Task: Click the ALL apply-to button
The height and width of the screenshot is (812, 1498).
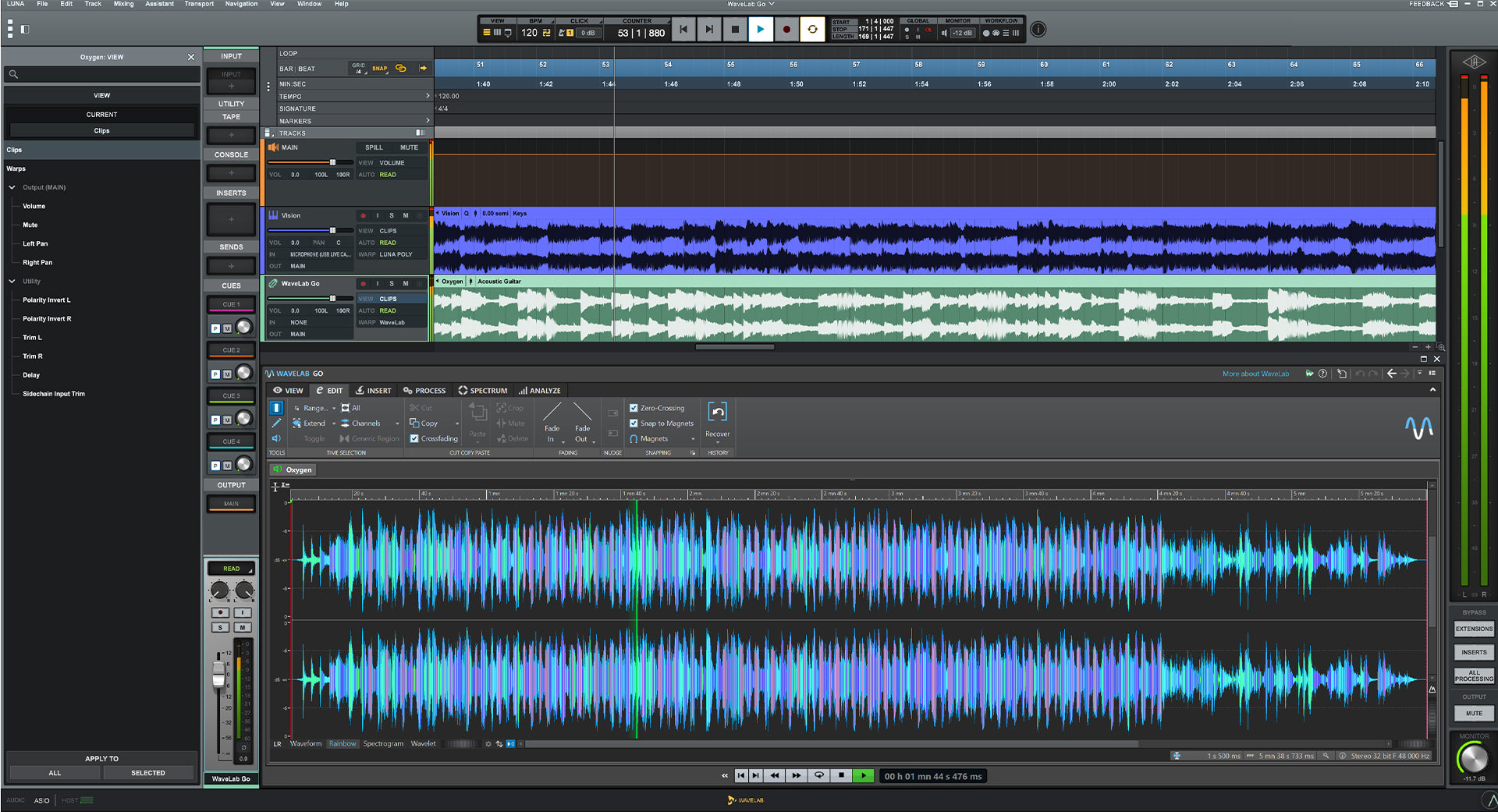Action: click(x=55, y=773)
